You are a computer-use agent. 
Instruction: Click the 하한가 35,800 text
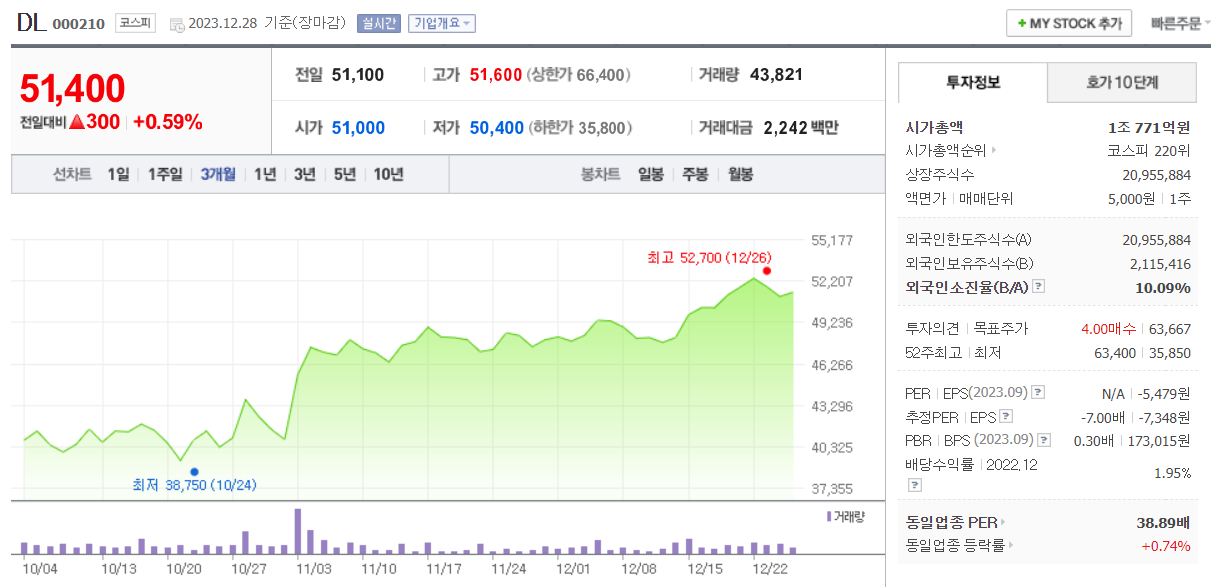(x=581, y=128)
